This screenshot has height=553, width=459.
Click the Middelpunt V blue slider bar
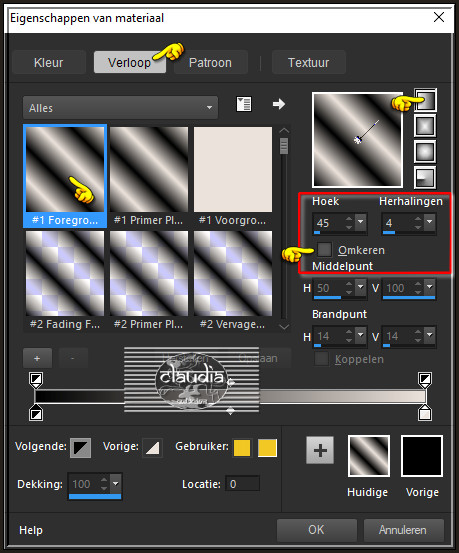[x=409, y=298]
